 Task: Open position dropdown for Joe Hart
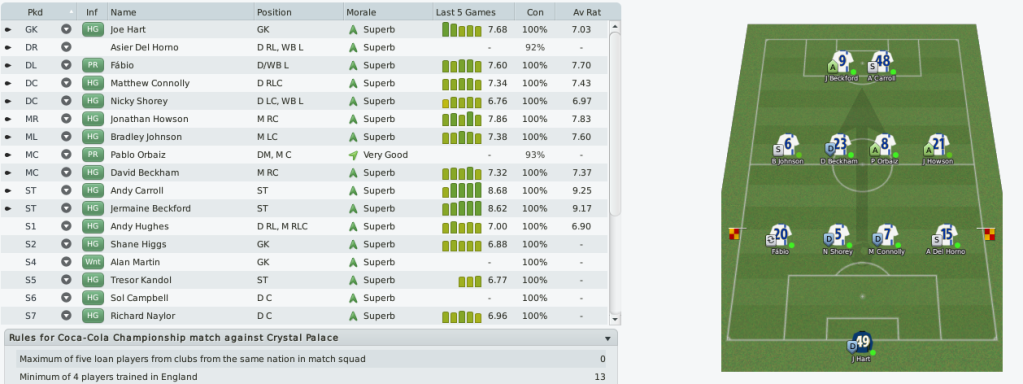click(x=66, y=29)
